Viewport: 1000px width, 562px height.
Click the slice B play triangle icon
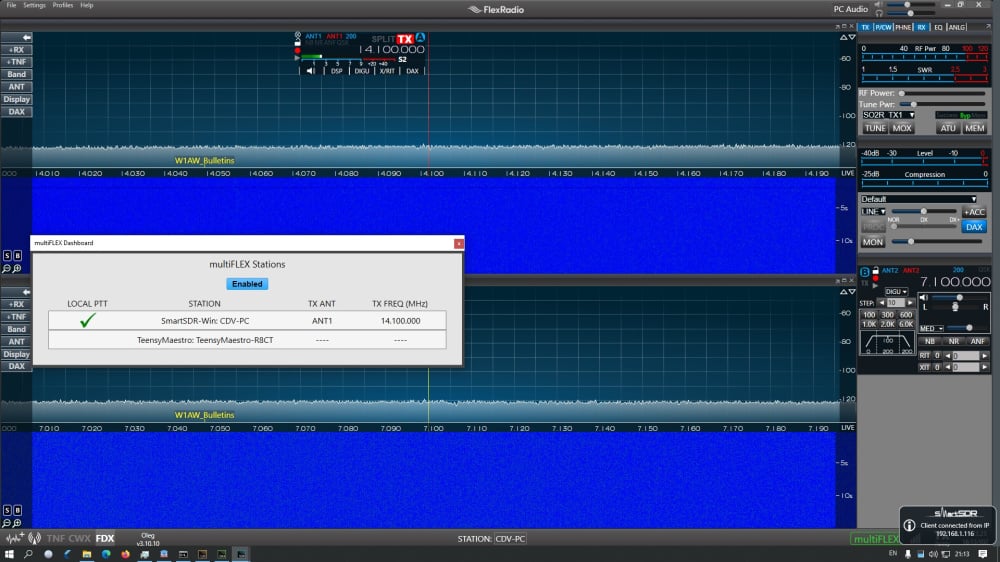coord(876,286)
